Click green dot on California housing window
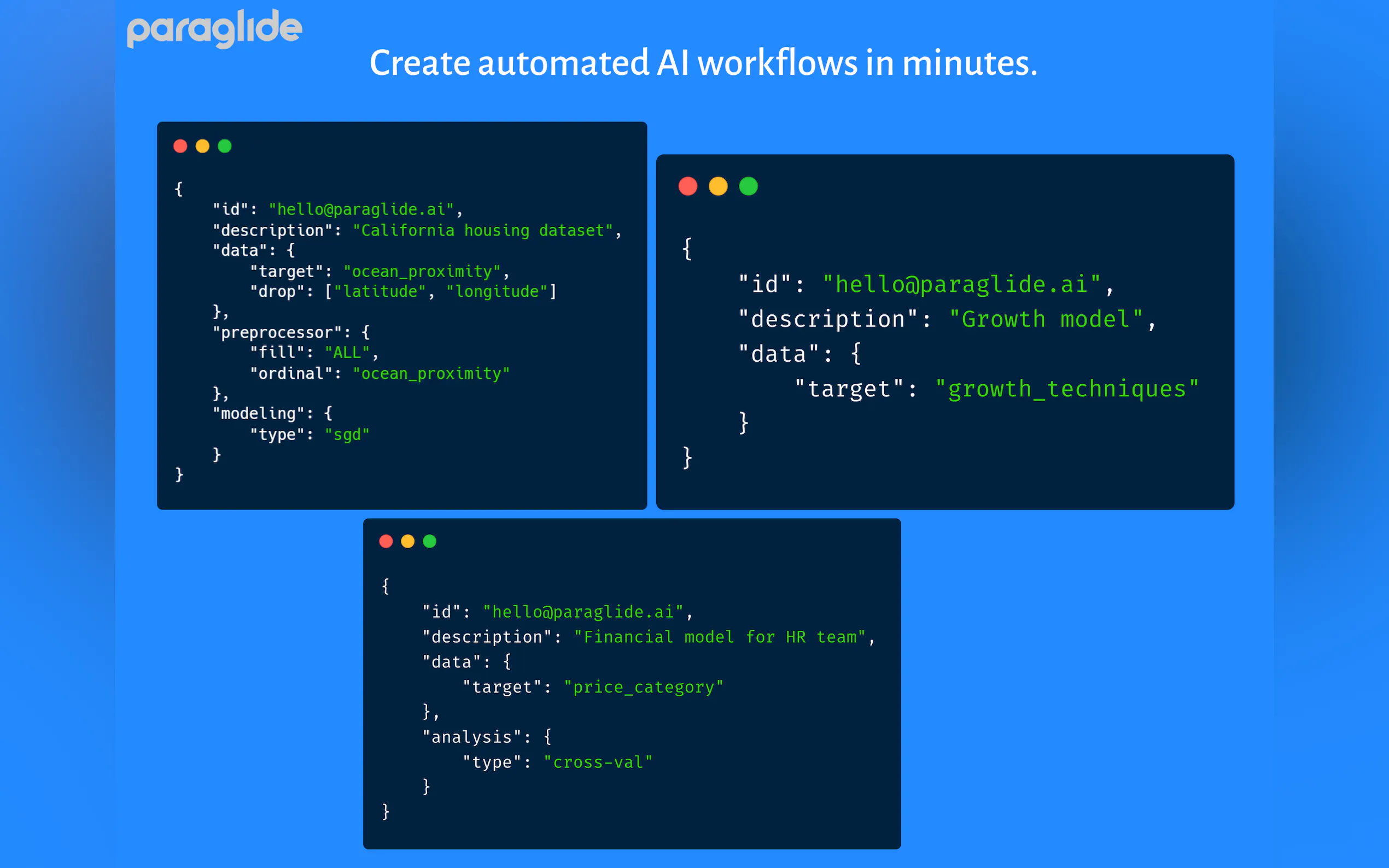 click(225, 146)
